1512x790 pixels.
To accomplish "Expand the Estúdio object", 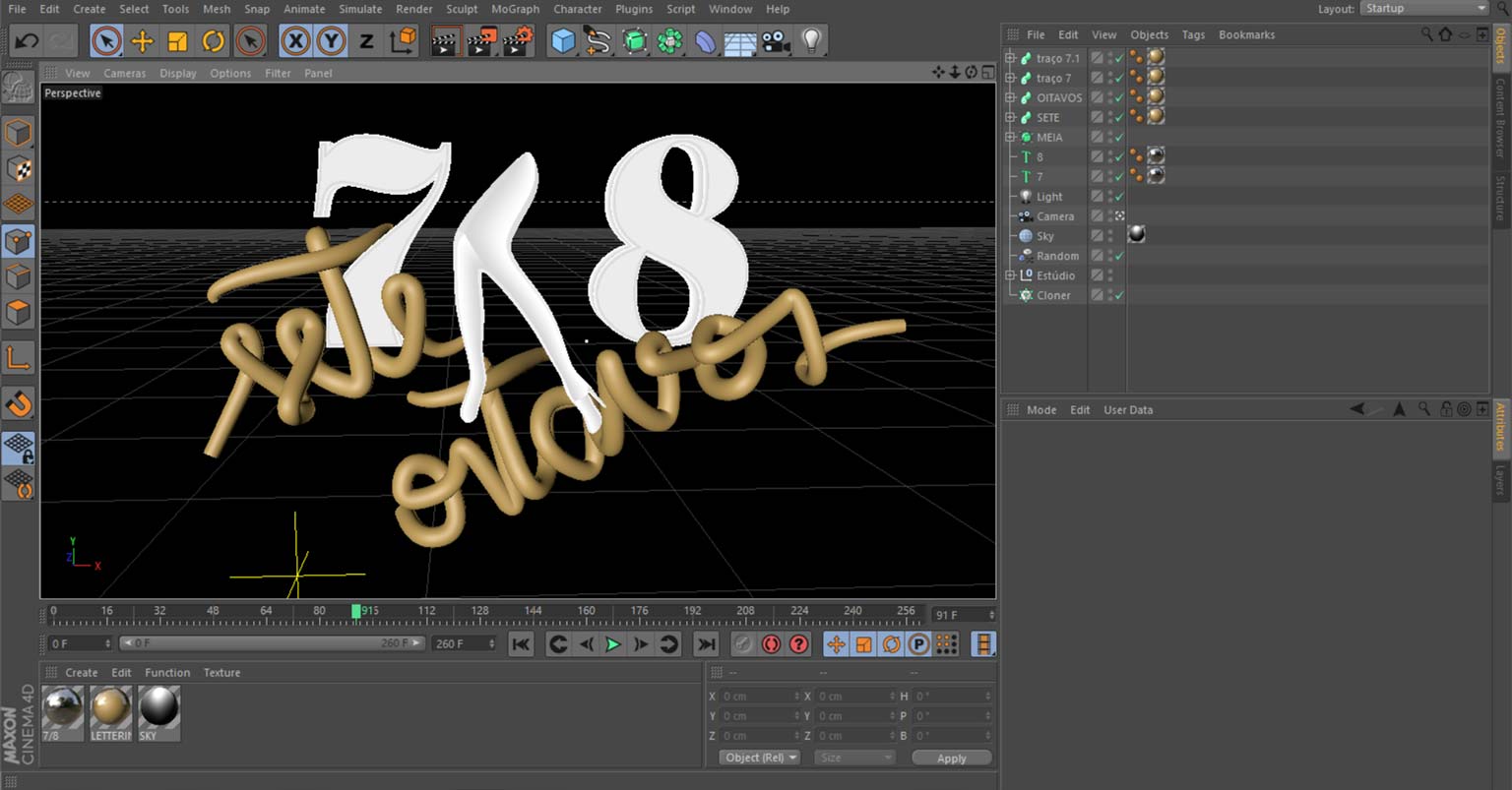I will [x=1010, y=275].
